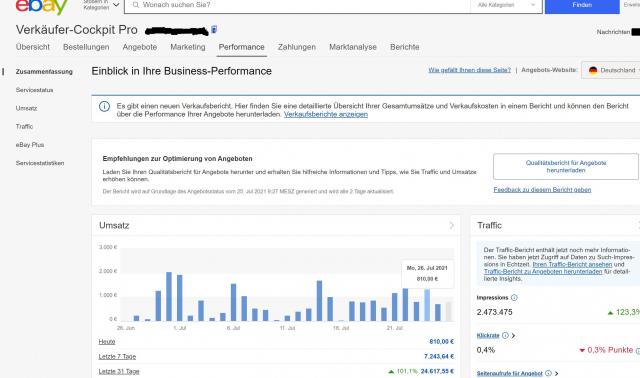Click the Finden search button
Viewport: 640px width, 378px height.
click(x=582, y=5)
